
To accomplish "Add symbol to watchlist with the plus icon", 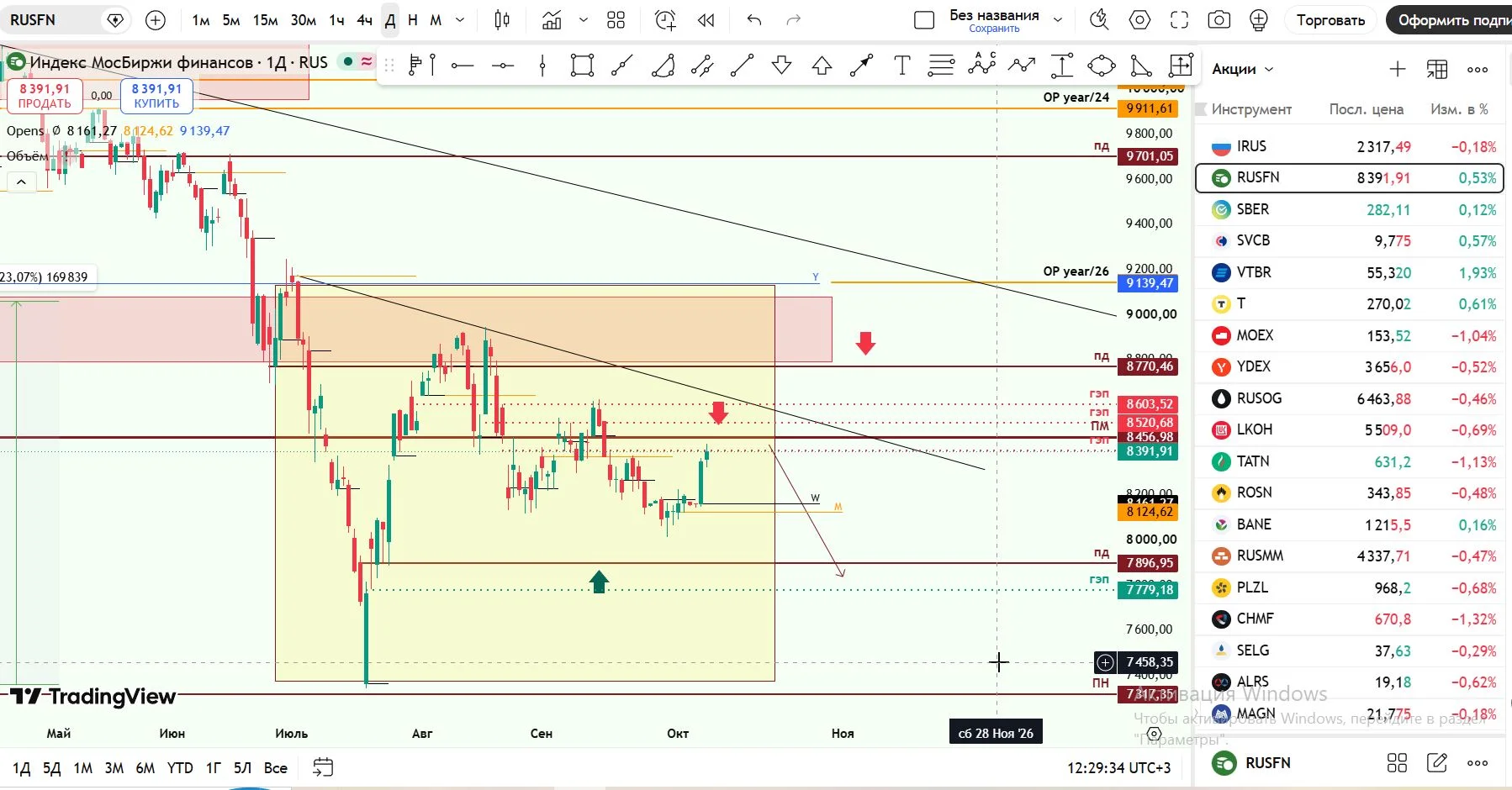I will pyautogui.click(x=1397, y=69).
